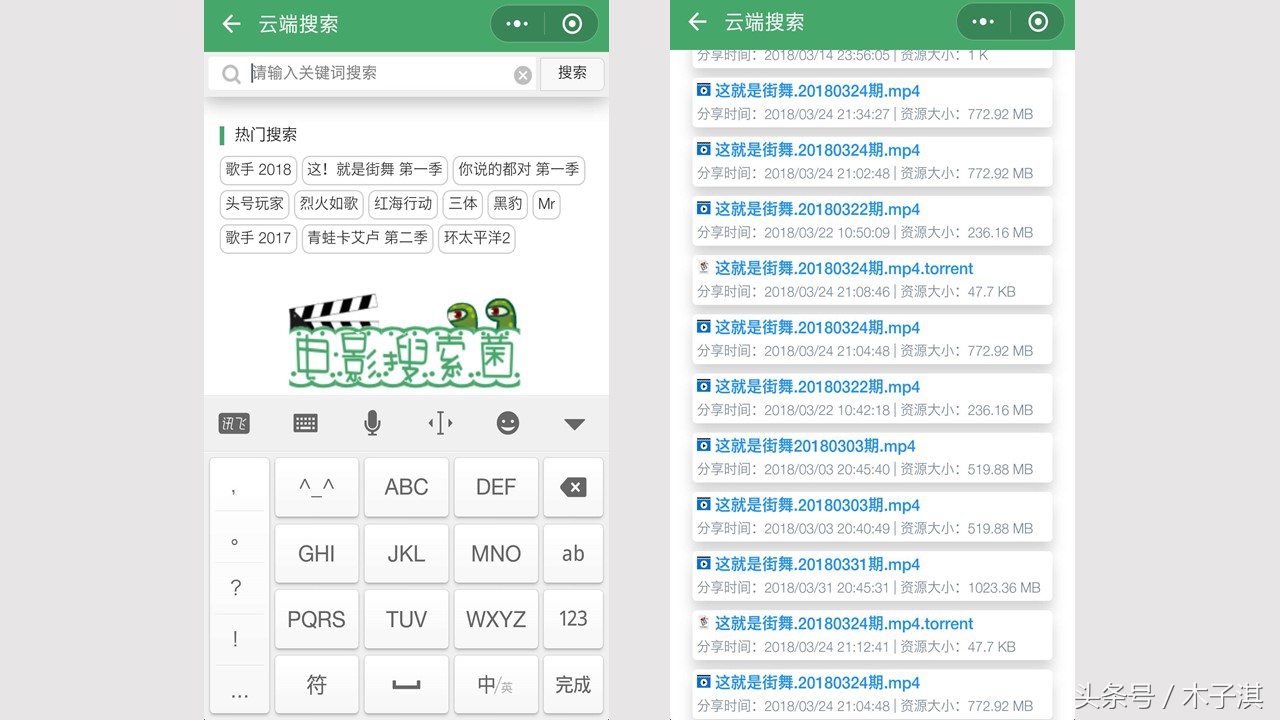The image size is (1280, 720).
Task: Tap the microphone icon for voice input
Action: (x=371, y=423)
